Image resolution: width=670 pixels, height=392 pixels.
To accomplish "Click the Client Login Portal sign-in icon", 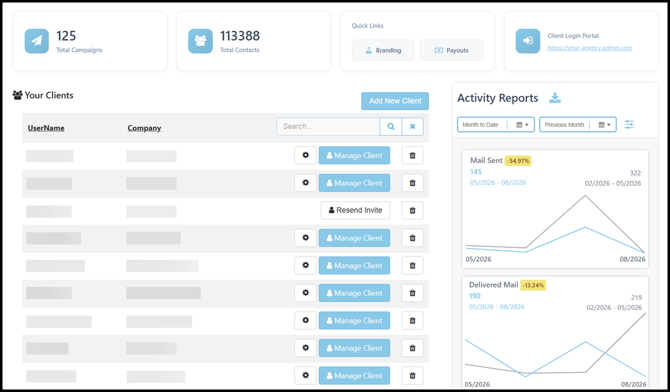I will [x=528, y=41].
